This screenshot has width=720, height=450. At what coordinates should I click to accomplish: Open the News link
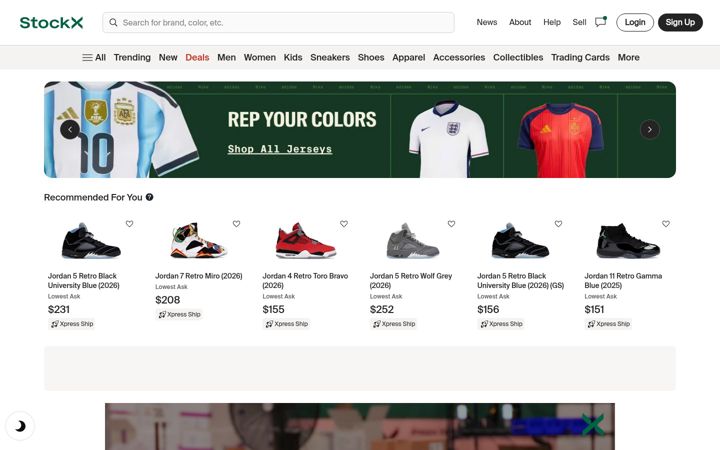click(487, 22)
